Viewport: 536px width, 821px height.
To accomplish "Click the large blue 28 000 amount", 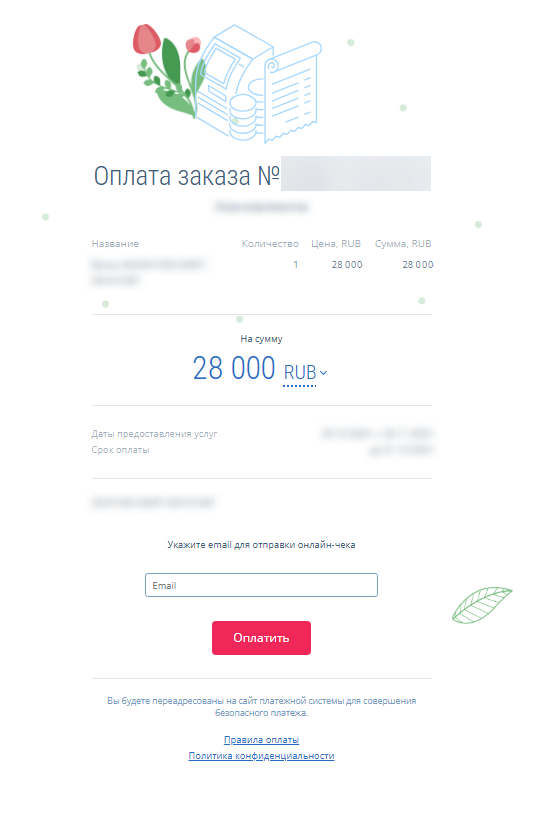I will click(234, 368).
